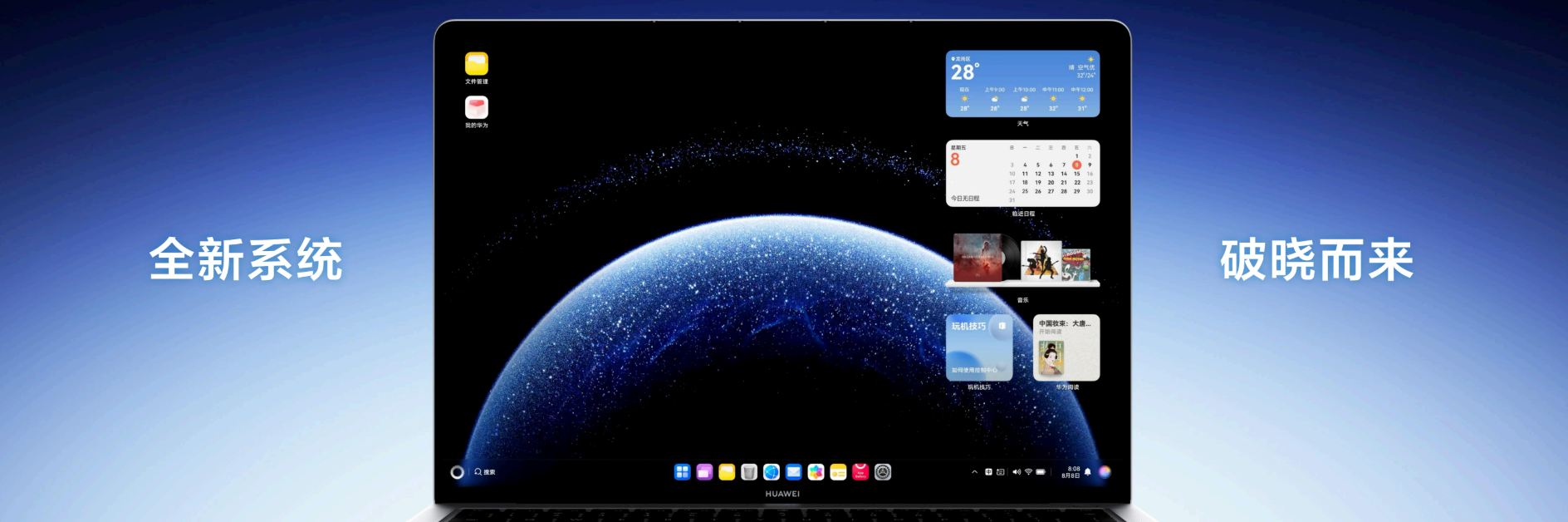This screenshot has width=1568, height=522.
Task: Open the Wi-Fi tray icon
Action: (x=1028, y=472)
